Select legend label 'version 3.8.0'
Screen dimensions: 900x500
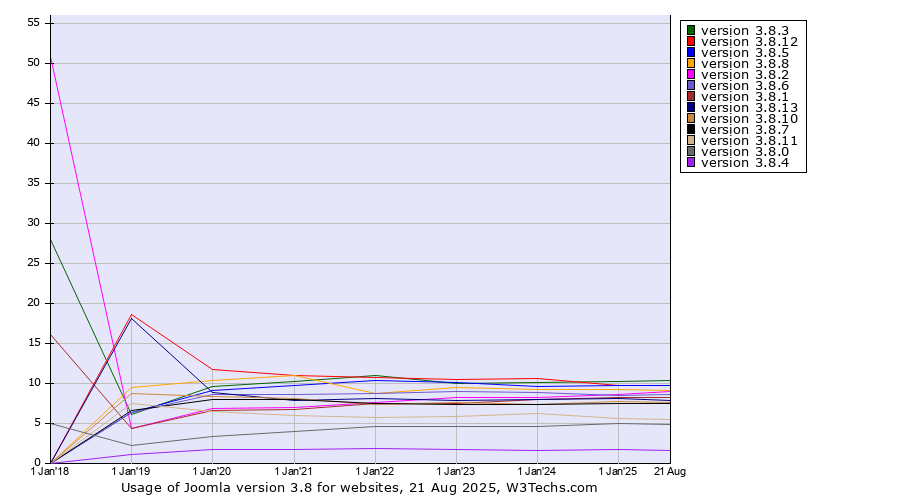pos(745,152)
